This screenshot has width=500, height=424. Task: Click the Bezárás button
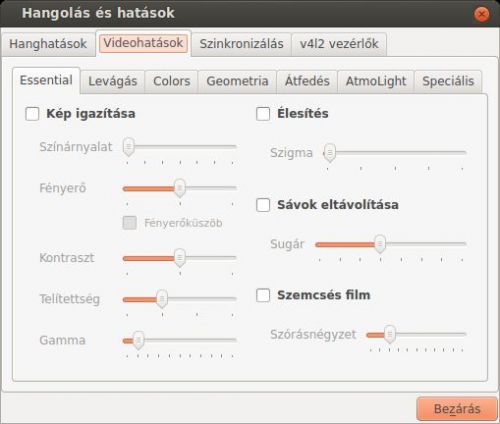457,409
